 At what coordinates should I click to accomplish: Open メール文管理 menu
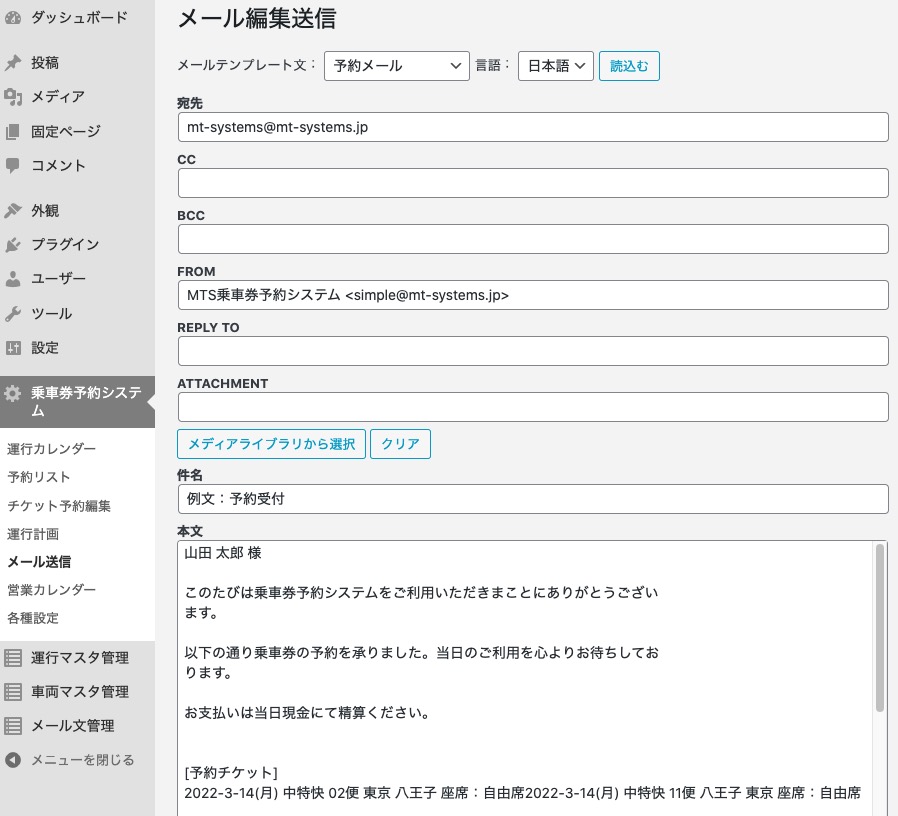(77, 726)
